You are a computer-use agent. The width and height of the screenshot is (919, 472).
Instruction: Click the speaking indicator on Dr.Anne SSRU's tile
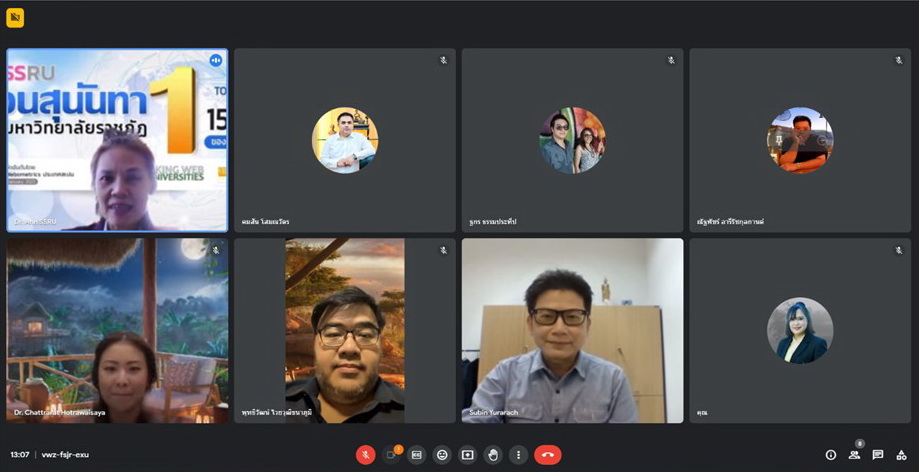click(x=215, y=61)
